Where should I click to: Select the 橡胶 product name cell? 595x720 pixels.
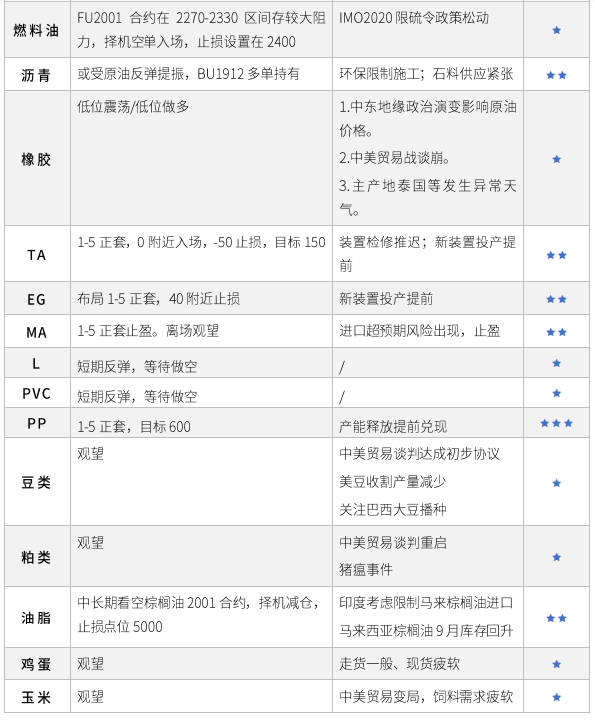point(37,158)
